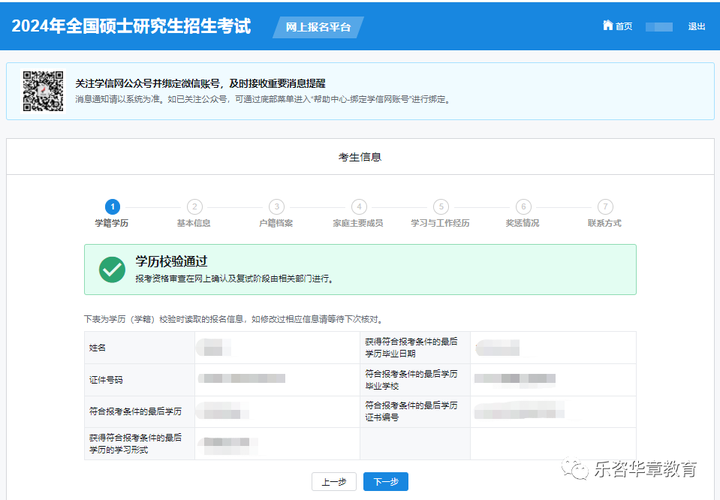Select step 1 circle 学籍学历
The height and width of the screenshot is (500, 720).
click(112, 206)
